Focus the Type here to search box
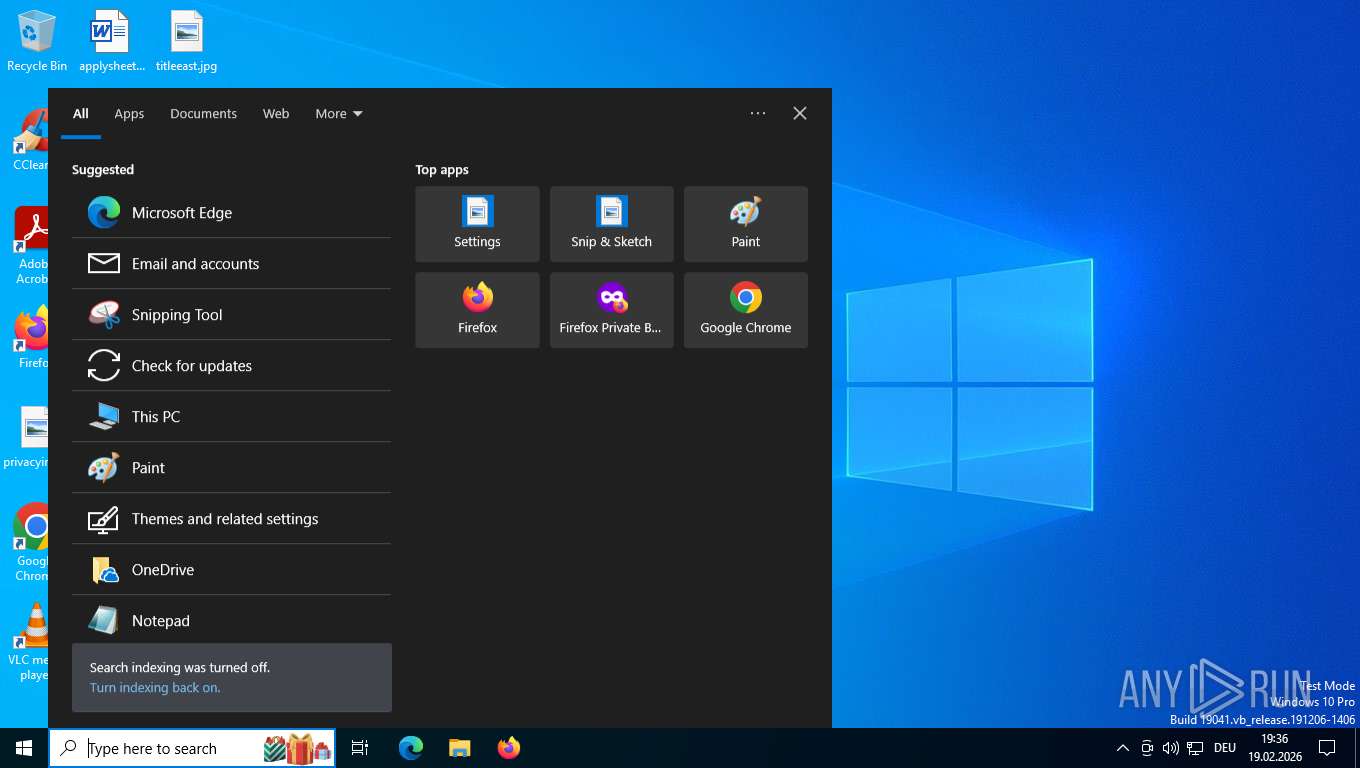 point(192,748)
